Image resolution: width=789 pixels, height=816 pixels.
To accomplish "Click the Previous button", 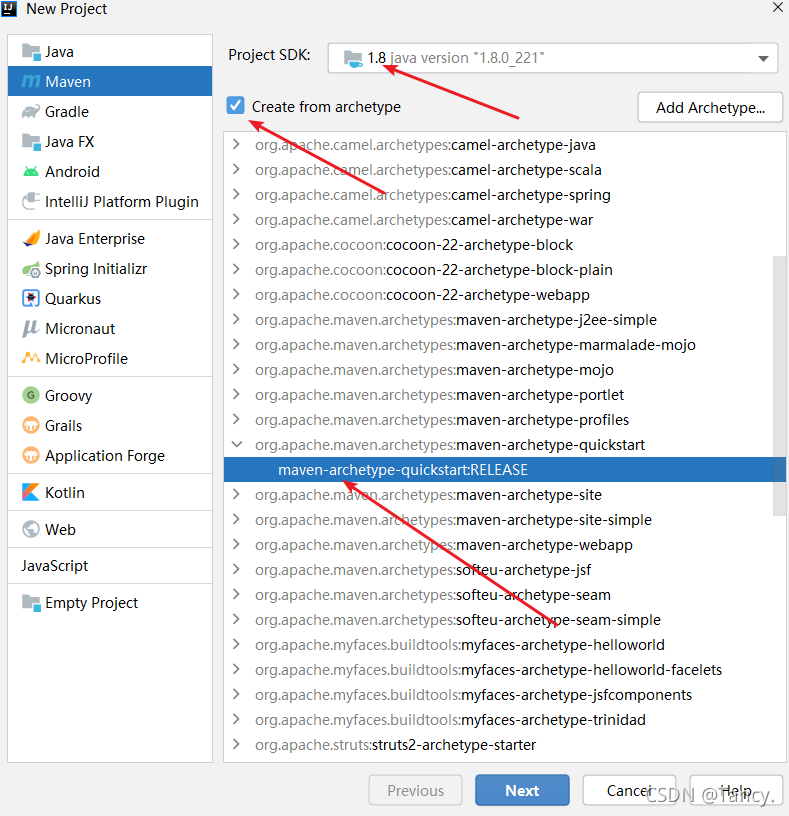I will (x=415, y=790).
